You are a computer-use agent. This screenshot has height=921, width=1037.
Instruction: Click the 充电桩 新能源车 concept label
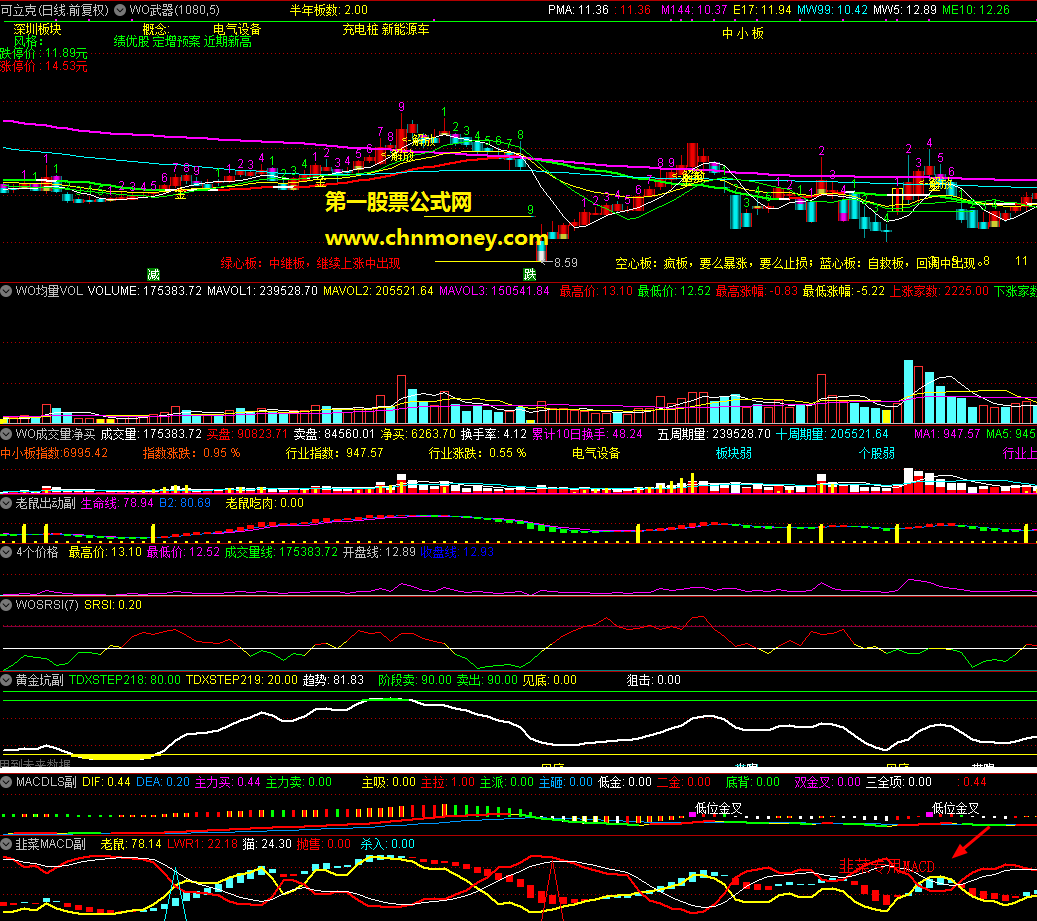tap(386, 30)
